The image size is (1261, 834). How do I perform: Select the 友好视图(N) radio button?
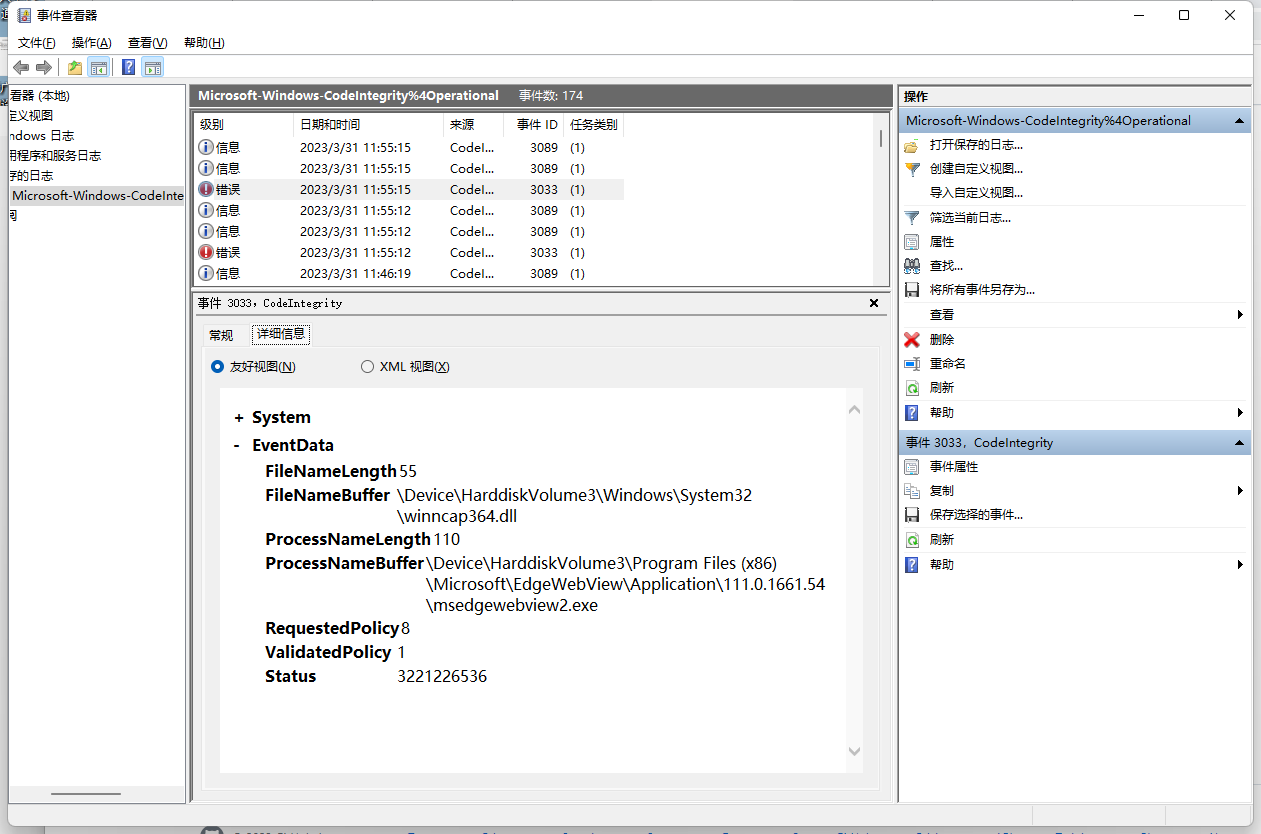[x=217, y=367]
